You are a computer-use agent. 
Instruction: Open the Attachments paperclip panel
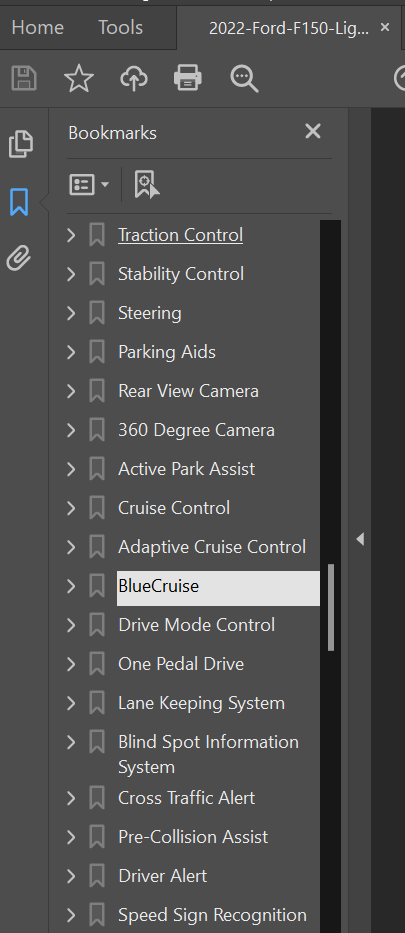pyautogui.click(x=19, y=258)
